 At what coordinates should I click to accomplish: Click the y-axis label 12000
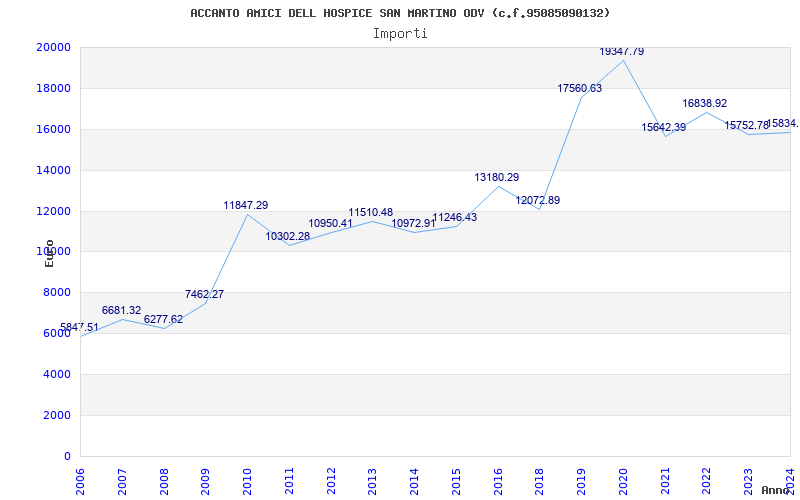(53, 211)
